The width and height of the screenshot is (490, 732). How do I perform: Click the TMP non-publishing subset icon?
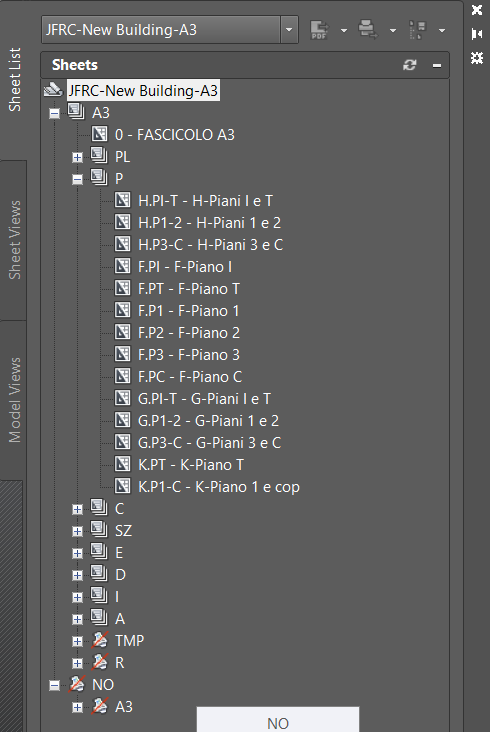coord(100,640)
